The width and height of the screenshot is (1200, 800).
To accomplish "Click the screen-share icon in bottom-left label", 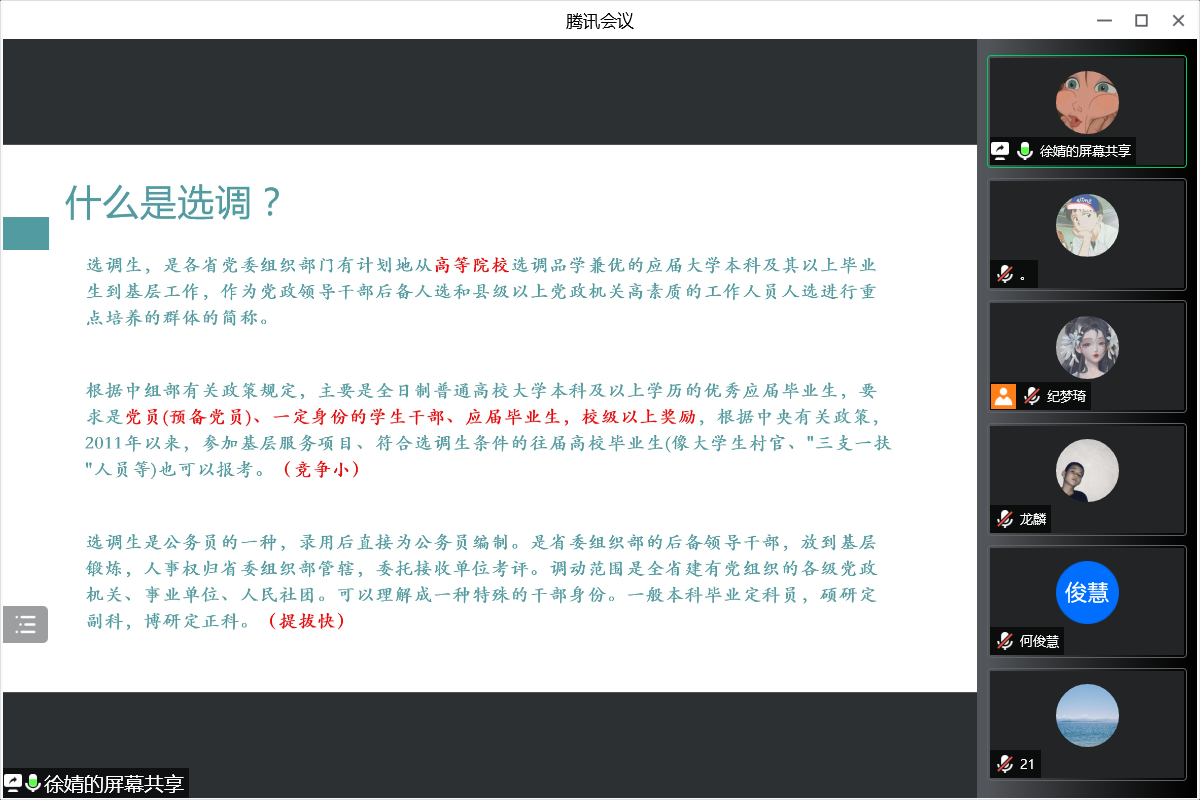I will pyautogui.click(x=13, y=783).
